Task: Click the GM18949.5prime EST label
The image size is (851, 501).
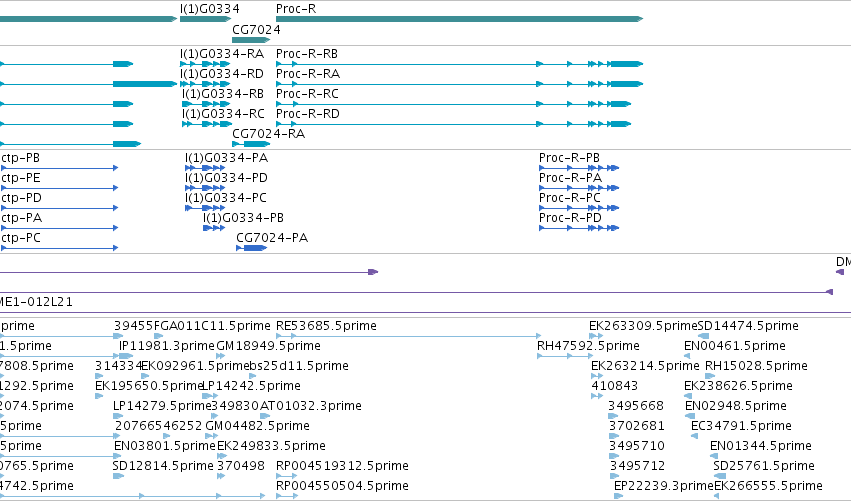Action: pyautogui.click(x=269, y=346)
